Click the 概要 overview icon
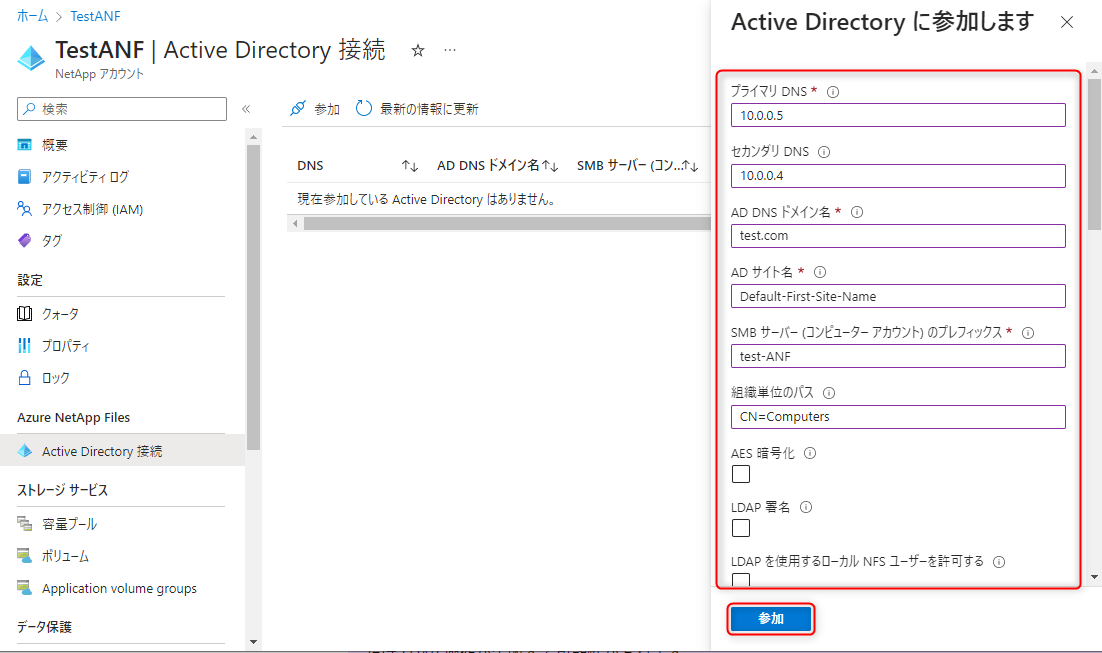Viewport: 1102px width, 653px height. (25, 144)
